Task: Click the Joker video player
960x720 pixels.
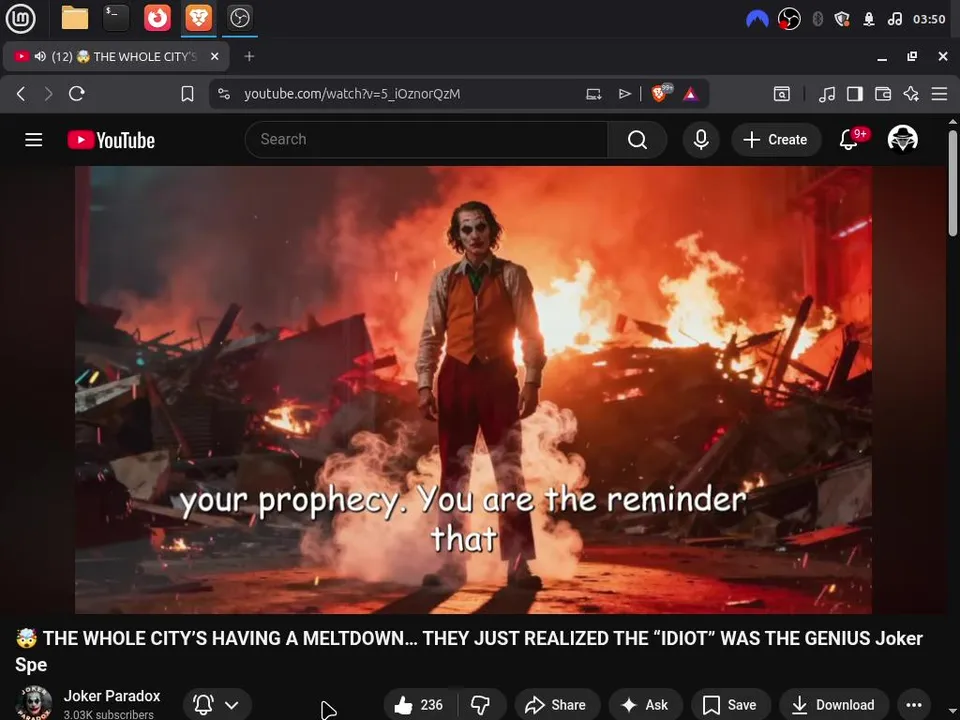Action: click(x=473, y=389)
